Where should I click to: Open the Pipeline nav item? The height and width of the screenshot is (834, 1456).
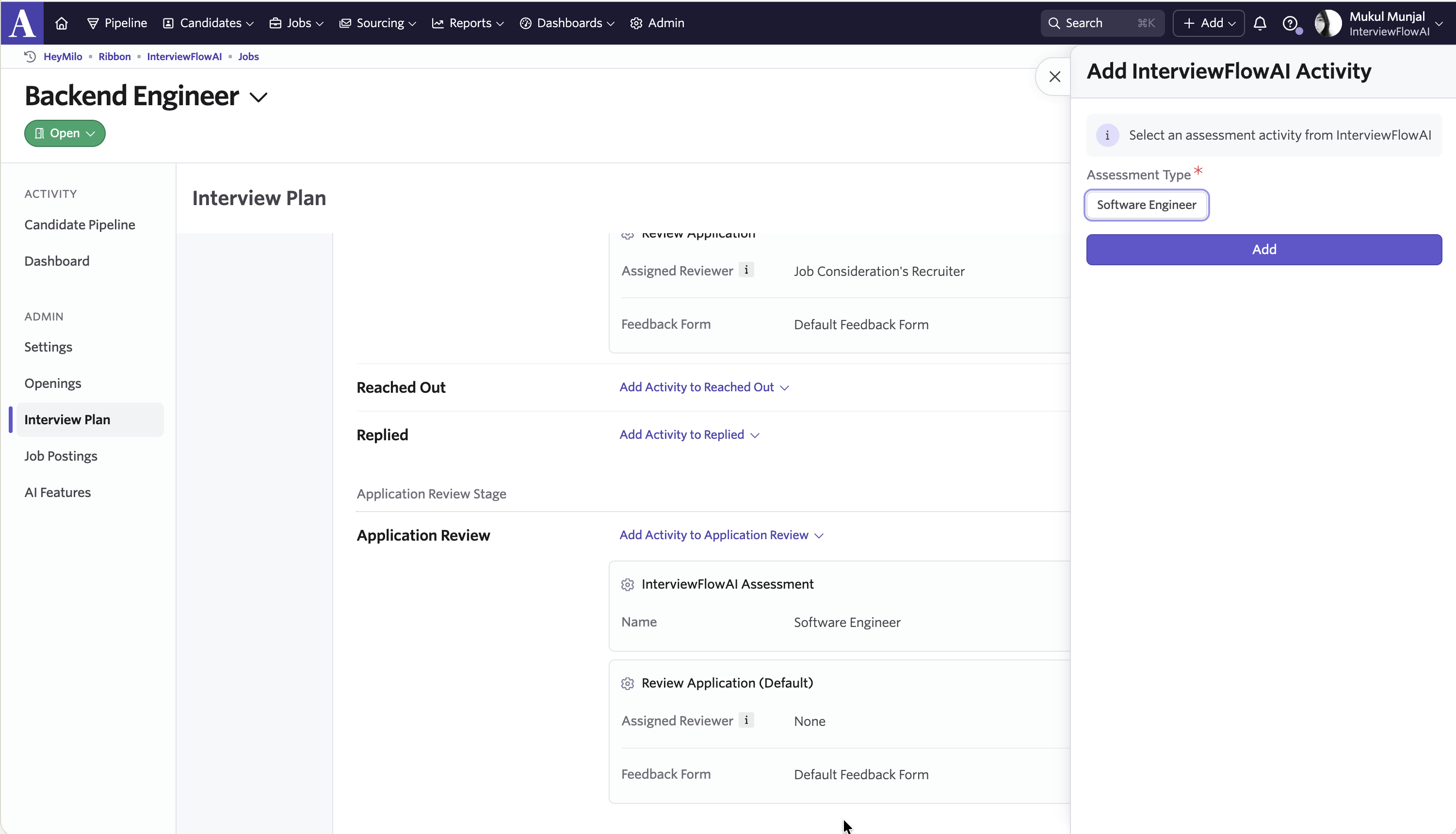pos(117,23)
